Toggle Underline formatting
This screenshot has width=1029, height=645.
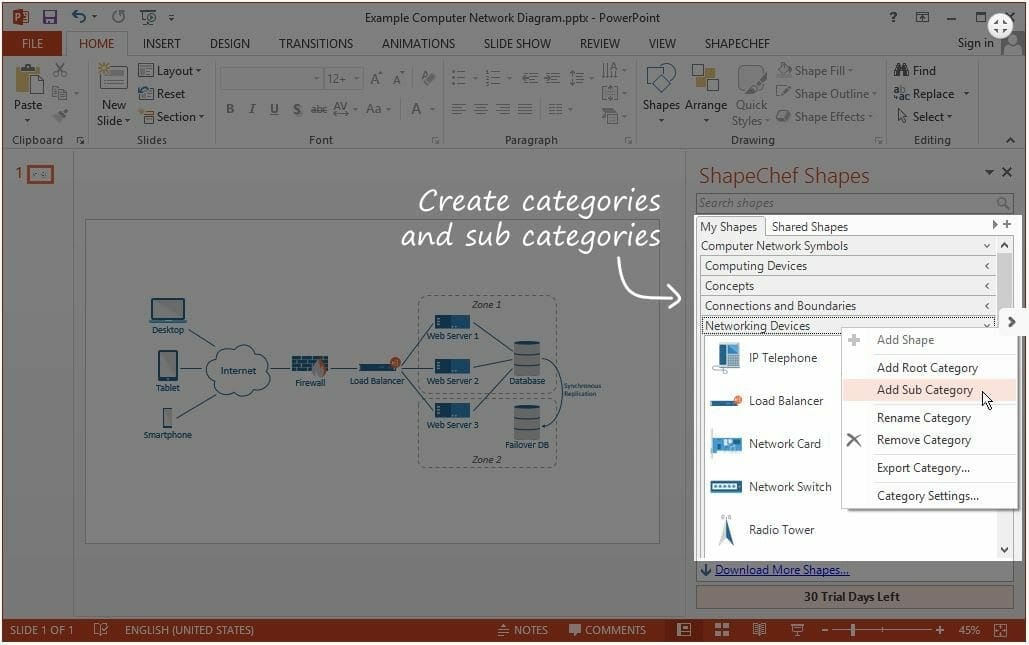[x=274, y=109]
